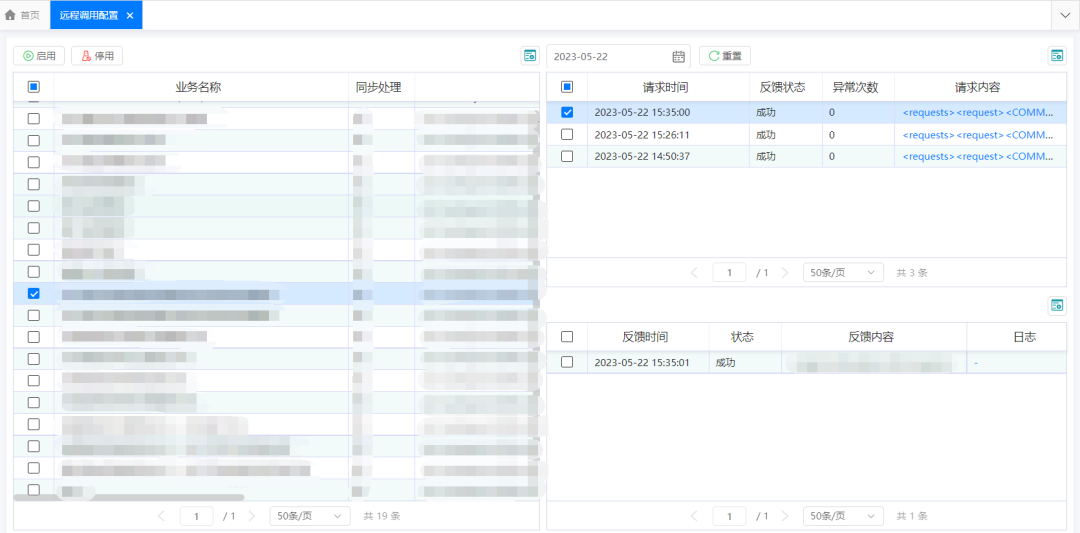The height and width of the screenshot is (533, 1080).
Task: Expand the tab list chevron at top right
Action: pos(1065,15)
